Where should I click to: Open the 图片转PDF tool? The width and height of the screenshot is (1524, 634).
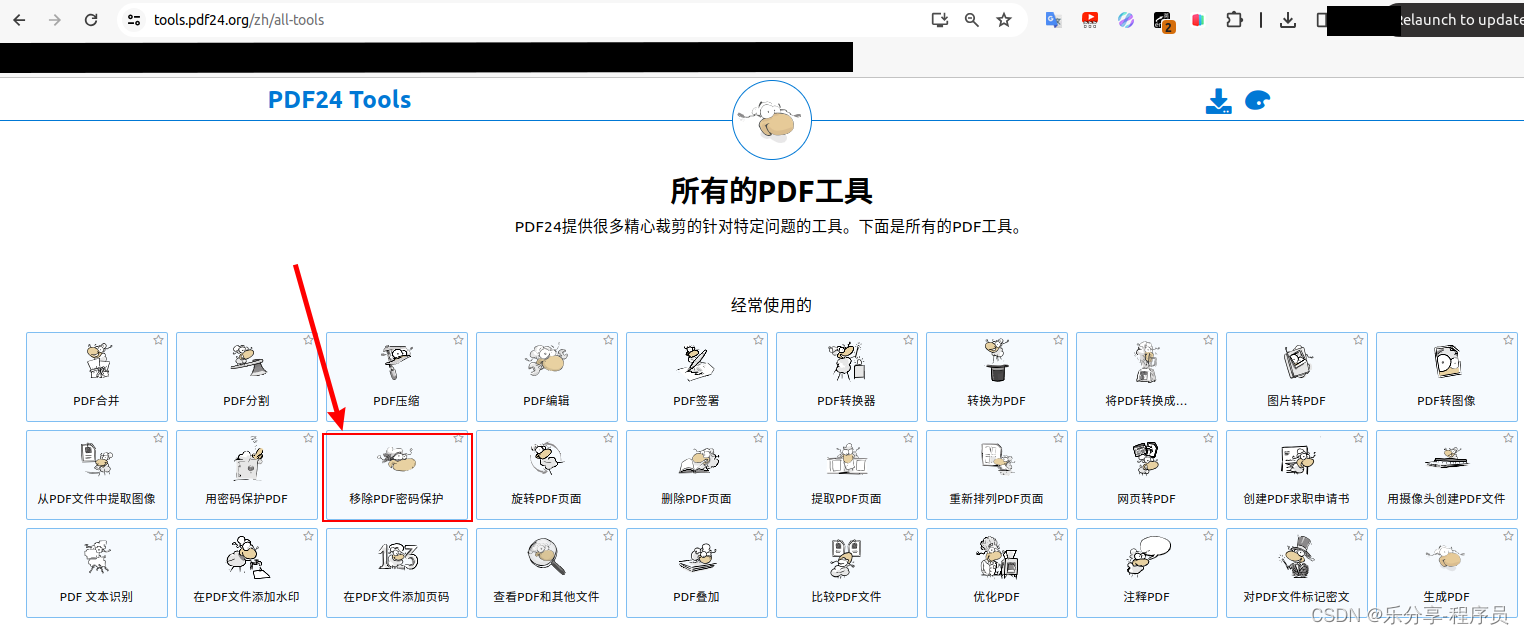click(1296, 377)
